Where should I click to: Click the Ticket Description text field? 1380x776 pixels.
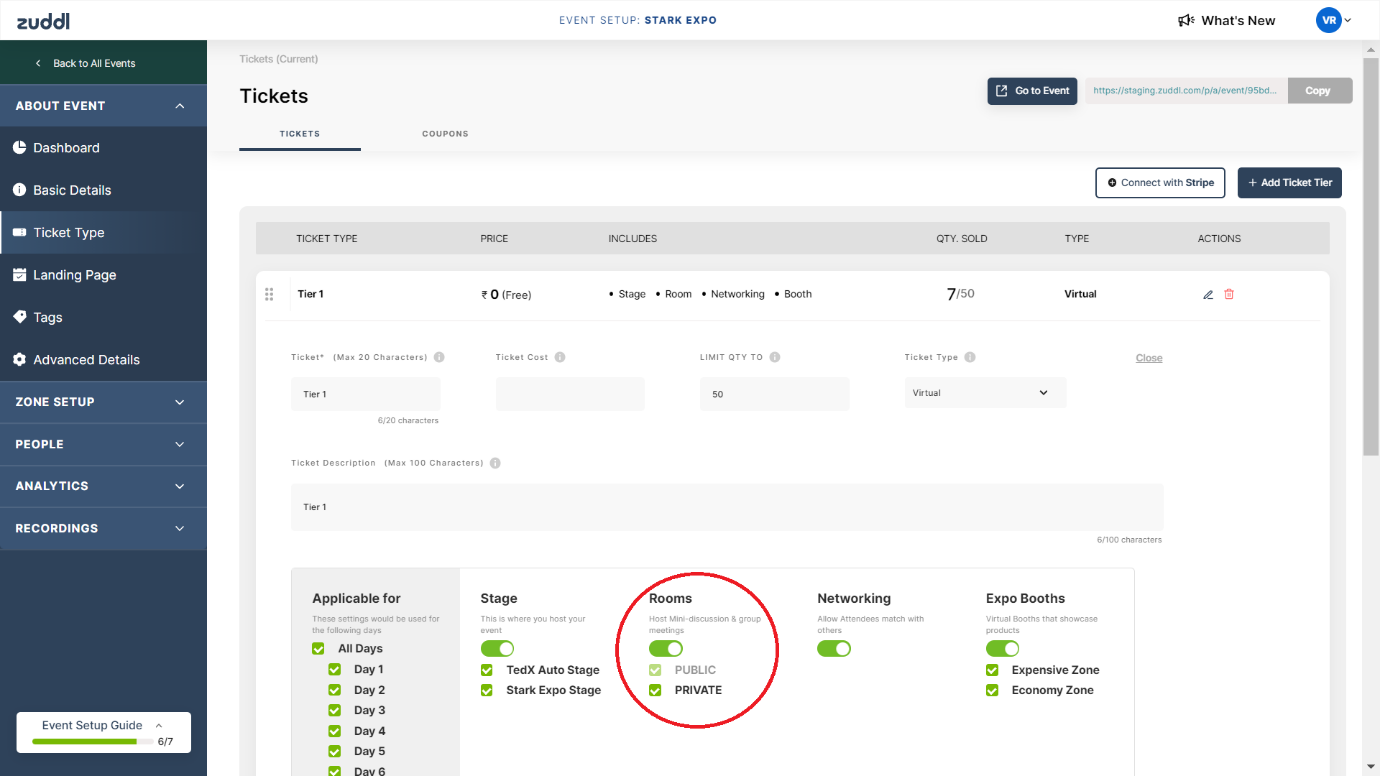(x=727, y=507)
